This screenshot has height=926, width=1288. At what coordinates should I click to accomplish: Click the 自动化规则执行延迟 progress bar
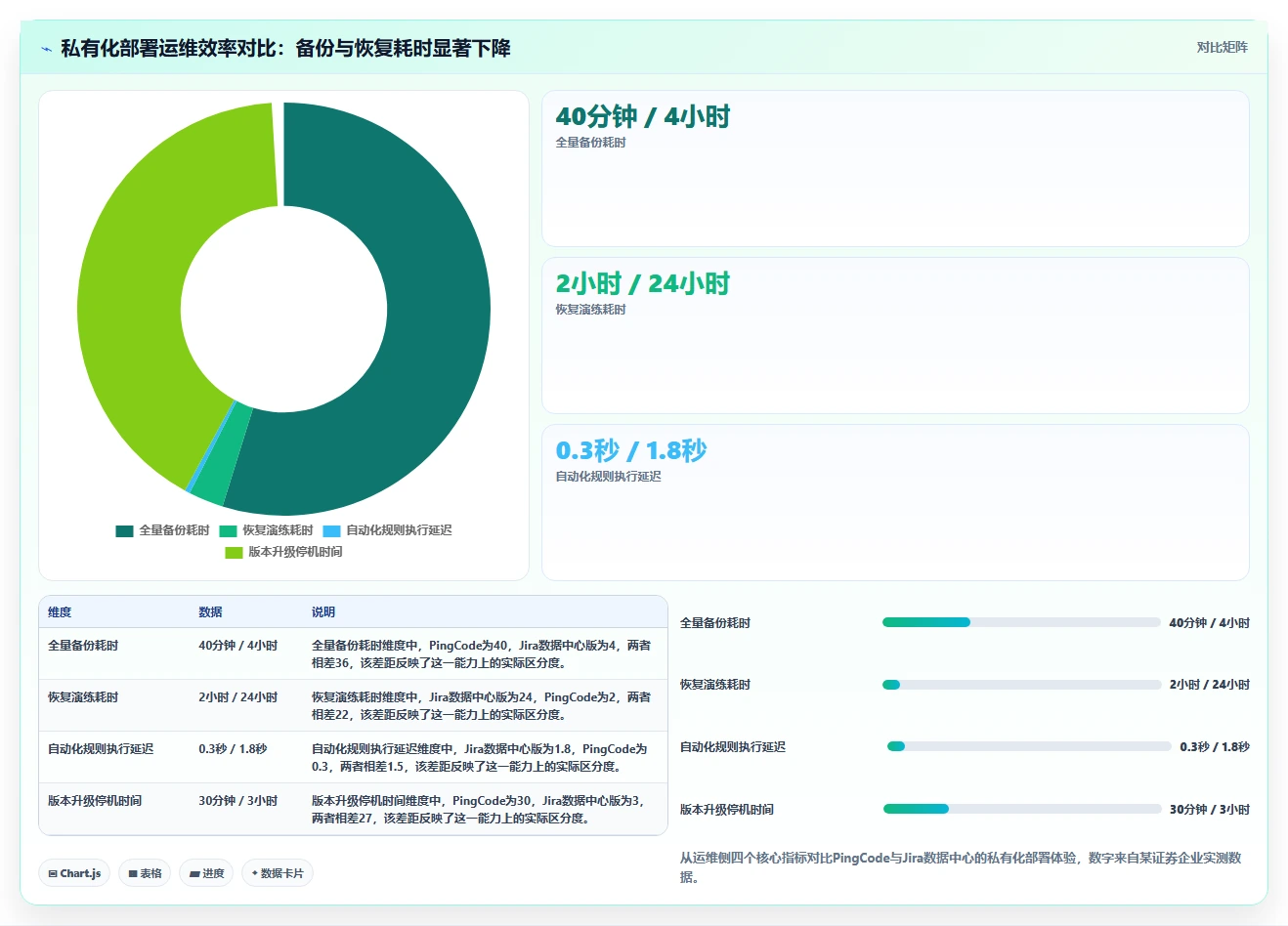1029,746
